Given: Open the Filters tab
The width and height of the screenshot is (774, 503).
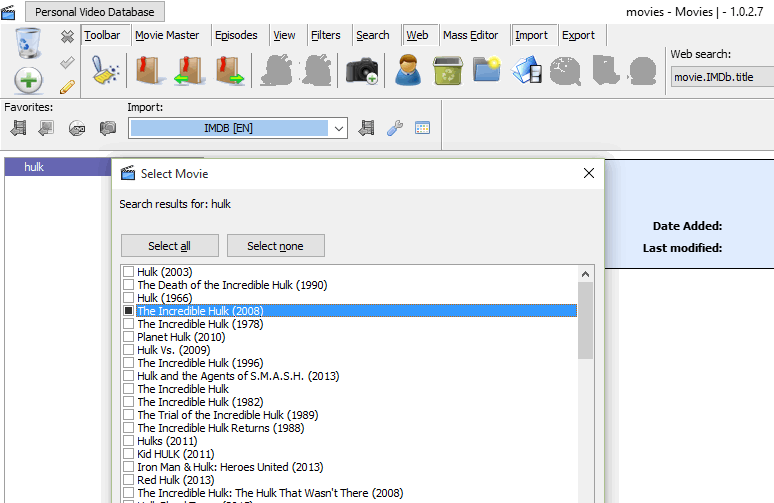Looking at the screenshot, I should pos(326,35).
